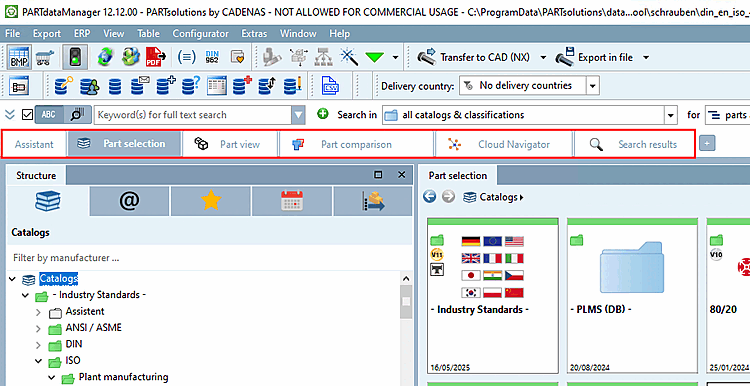Screen dimensions: 750x386
Task: Toggle the scan search mode button
Action: coord(77,115)
